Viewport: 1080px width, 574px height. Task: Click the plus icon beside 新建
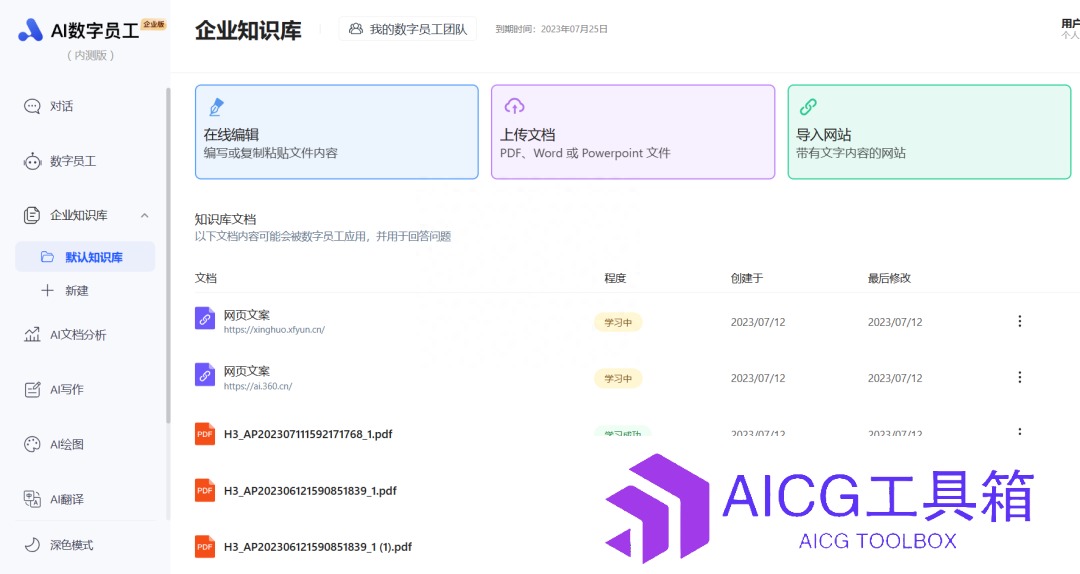pos(47,290)
